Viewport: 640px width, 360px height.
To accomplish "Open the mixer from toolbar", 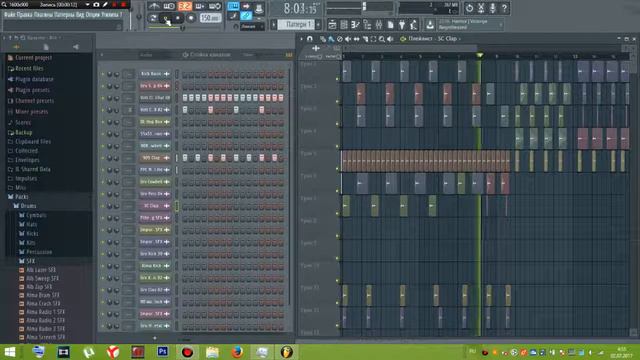I will click(x=379, y=25).
